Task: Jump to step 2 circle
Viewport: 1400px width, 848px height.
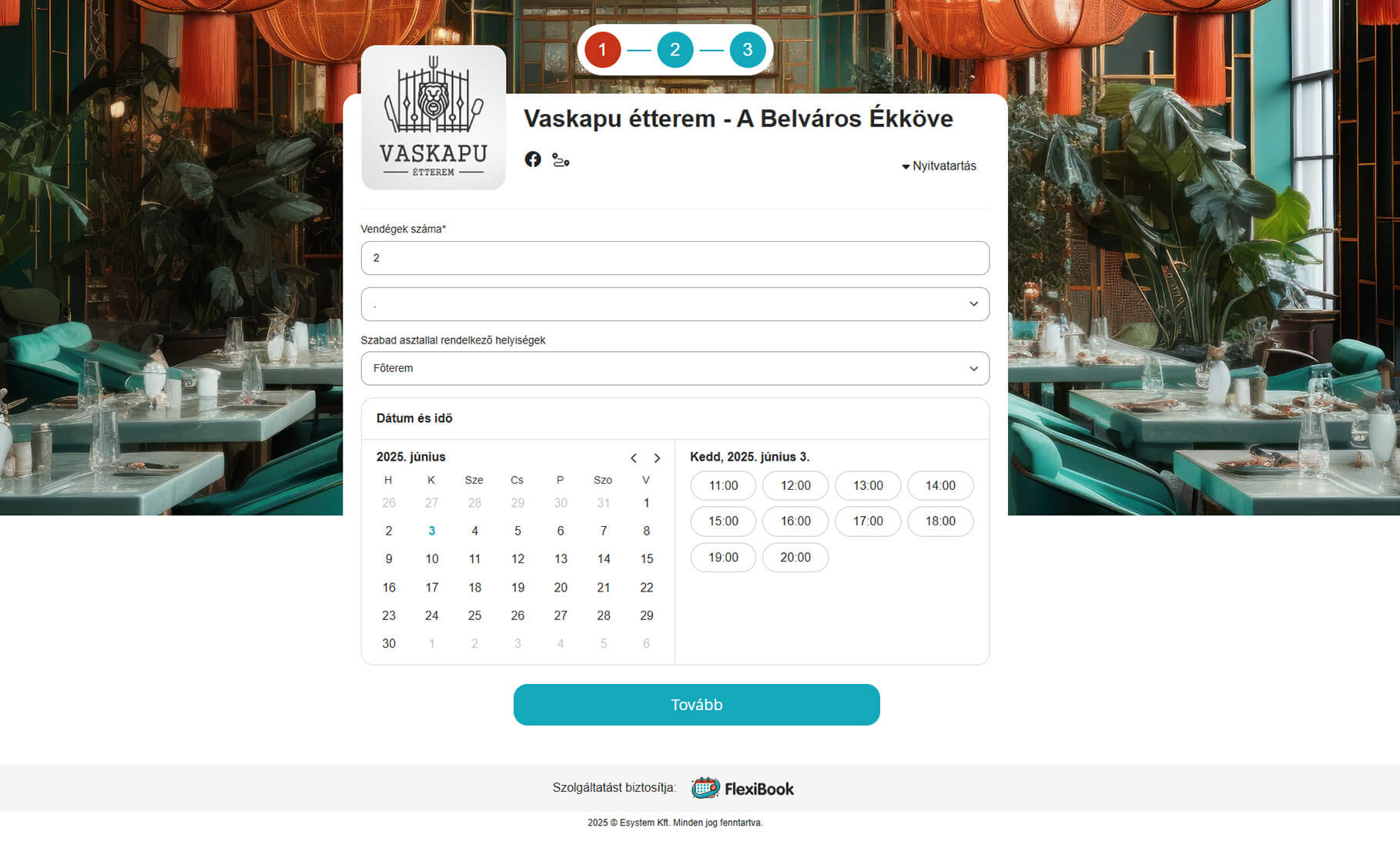Action: [x=675, y=50]
